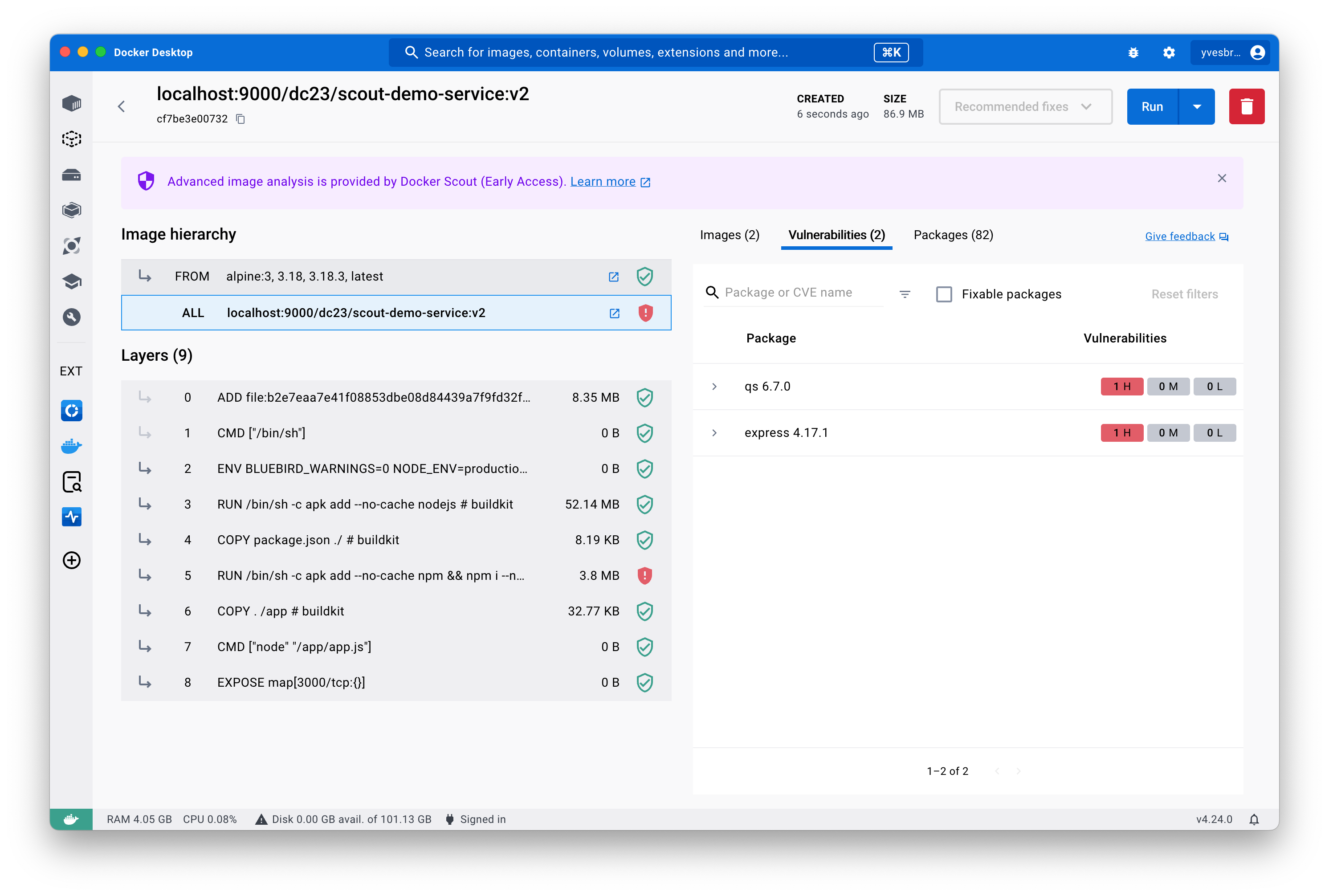Delete the image with the red trash button
Image resolution: width=1329 pixels, height=896 pixels.
coord(1246,106)
